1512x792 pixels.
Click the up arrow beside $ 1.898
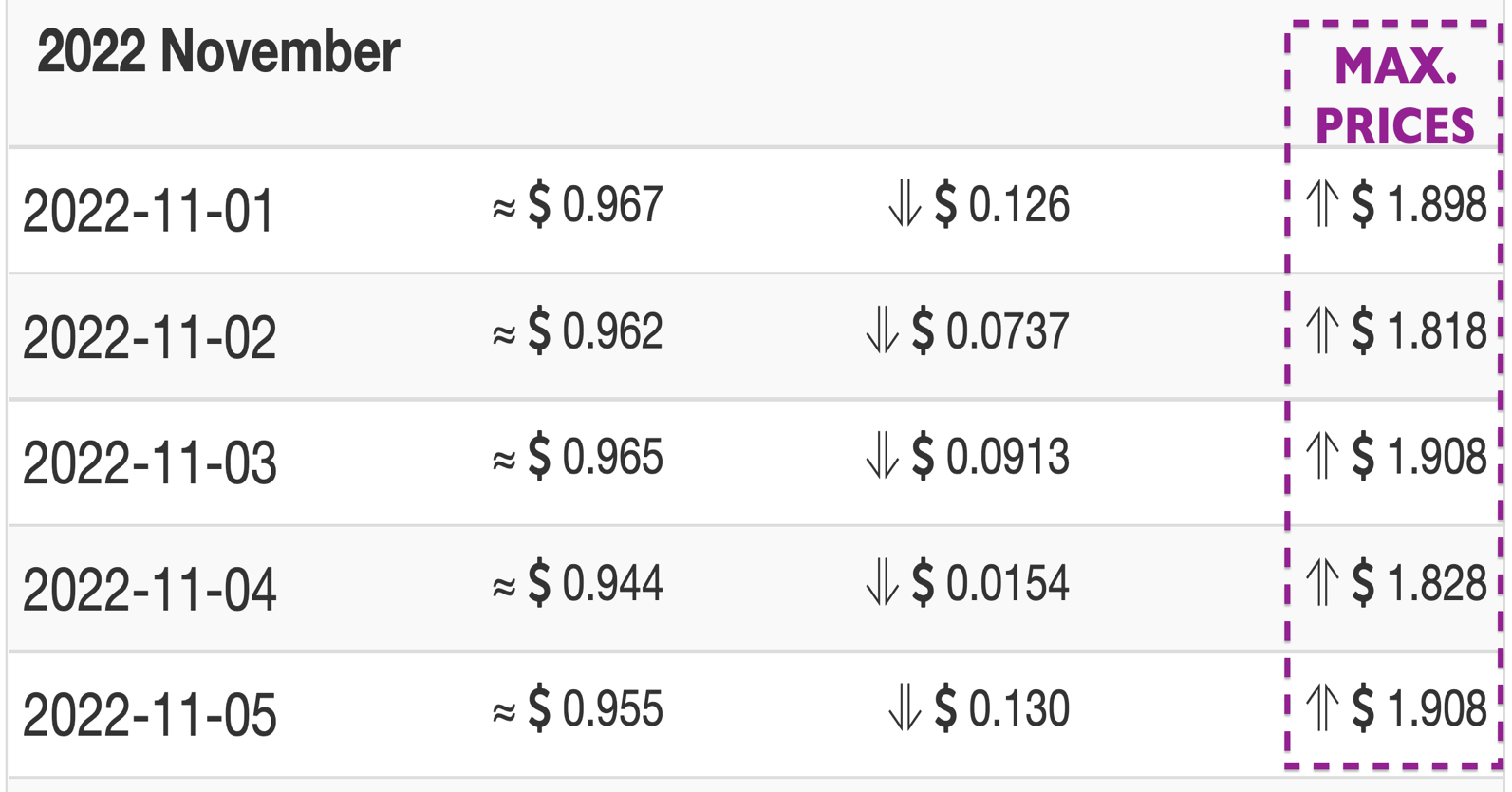click(1322, 204)
